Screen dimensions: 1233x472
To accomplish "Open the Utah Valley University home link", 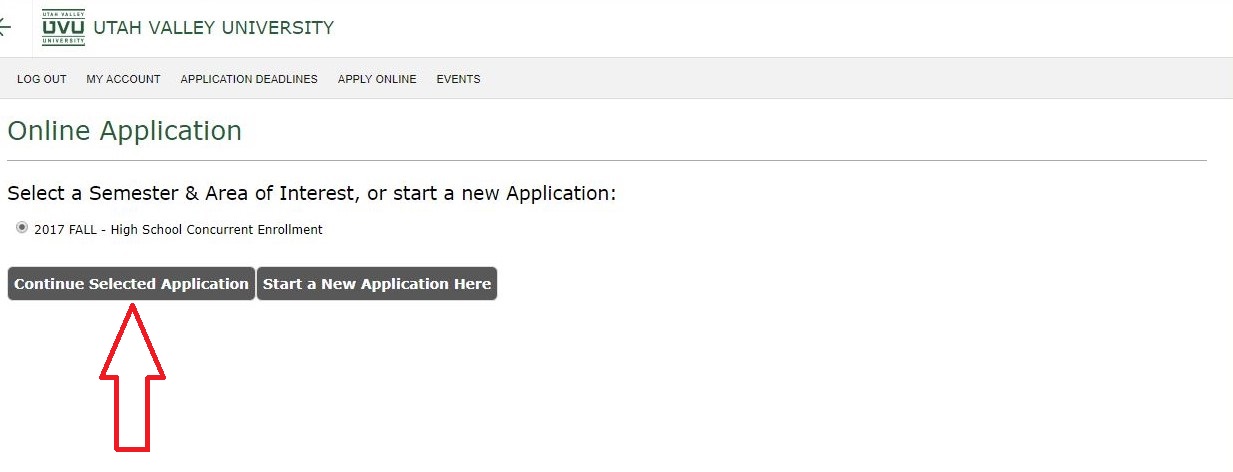I will pos(213,28).
